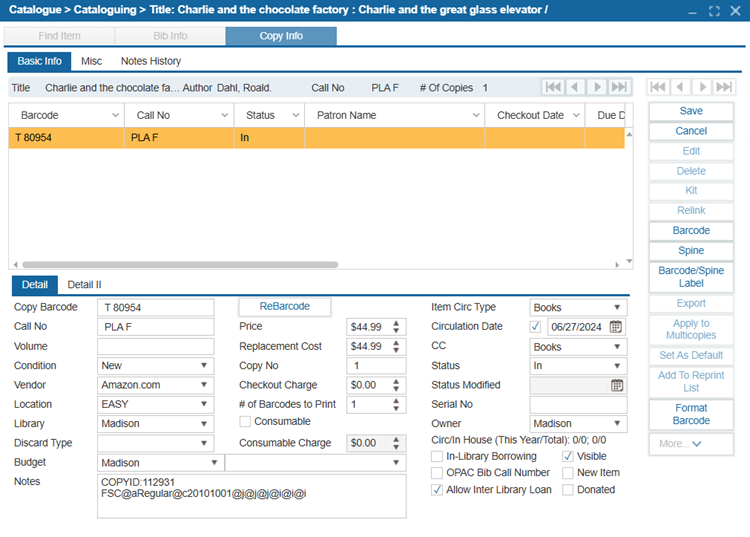Go to next copy using navigator above Save
The image size is (750, 537).
tap(702, 87)
